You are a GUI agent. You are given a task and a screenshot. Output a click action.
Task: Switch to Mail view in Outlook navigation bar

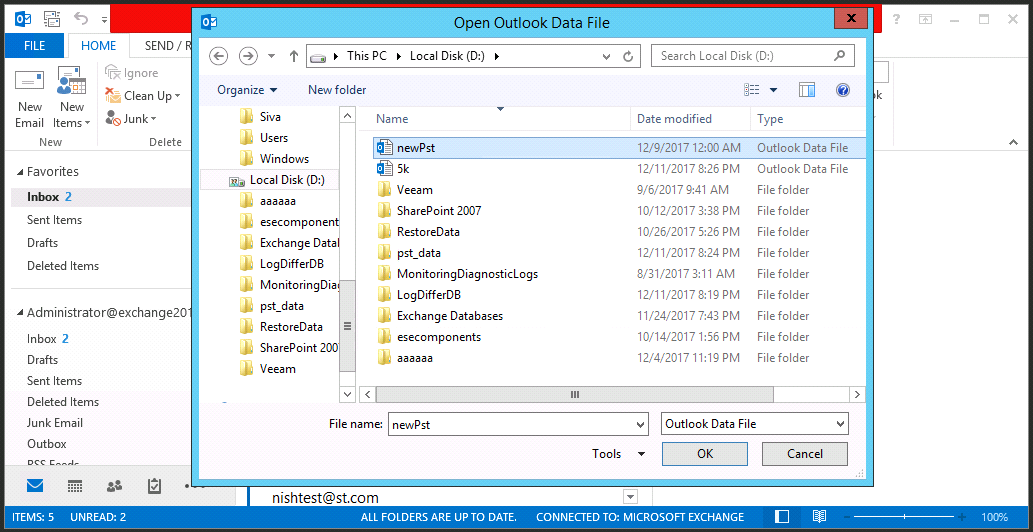tap(35, 487)
